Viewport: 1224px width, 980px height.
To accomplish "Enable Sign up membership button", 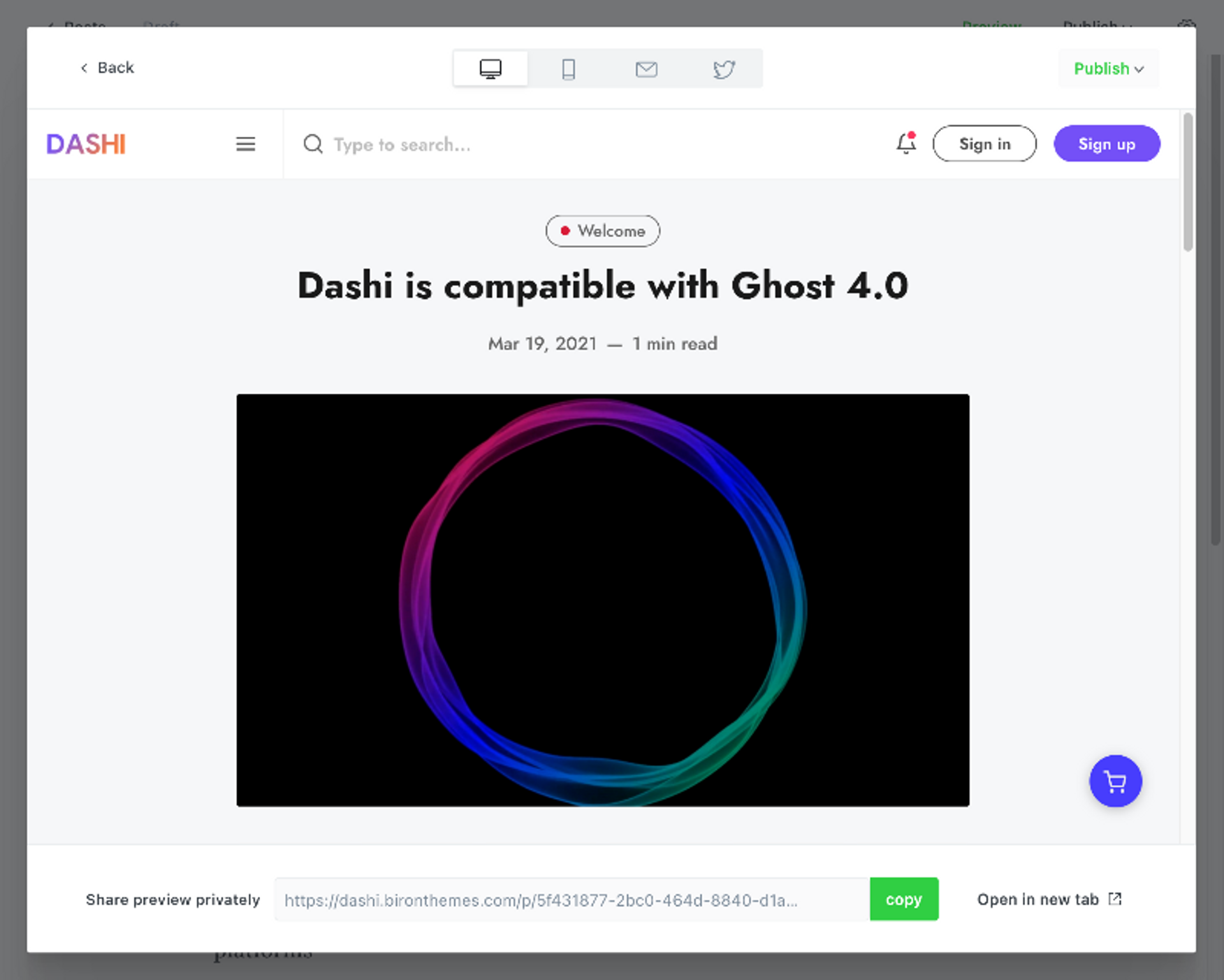I will [1106, 144].
